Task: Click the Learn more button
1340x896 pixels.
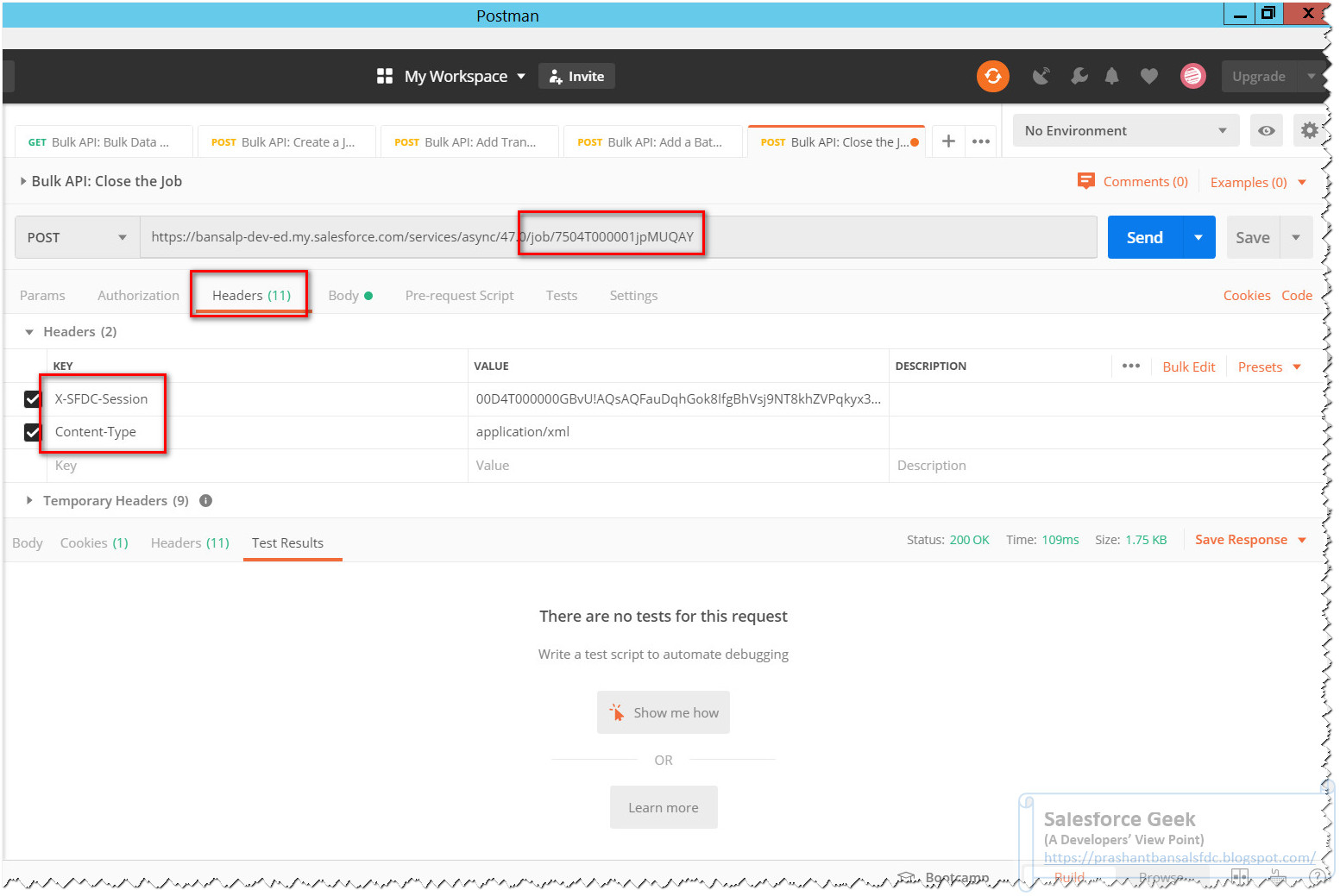Action: [663, 807]
